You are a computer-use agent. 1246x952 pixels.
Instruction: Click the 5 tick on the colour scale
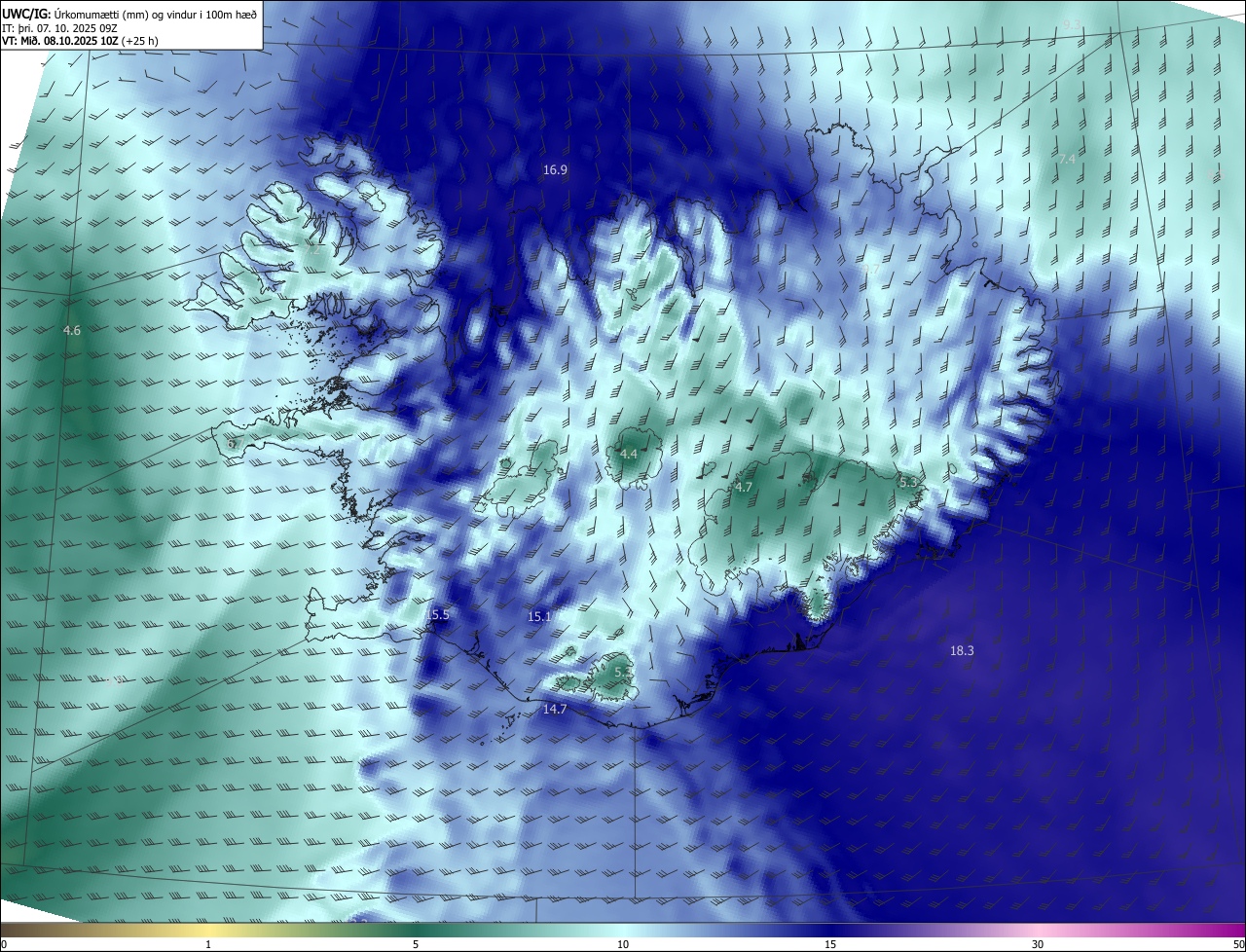[x=416, y=945]
